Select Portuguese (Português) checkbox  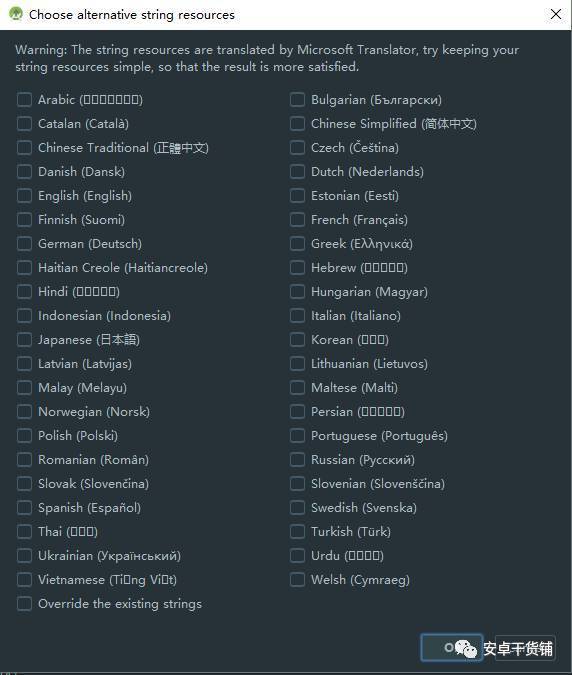[297, 436]
